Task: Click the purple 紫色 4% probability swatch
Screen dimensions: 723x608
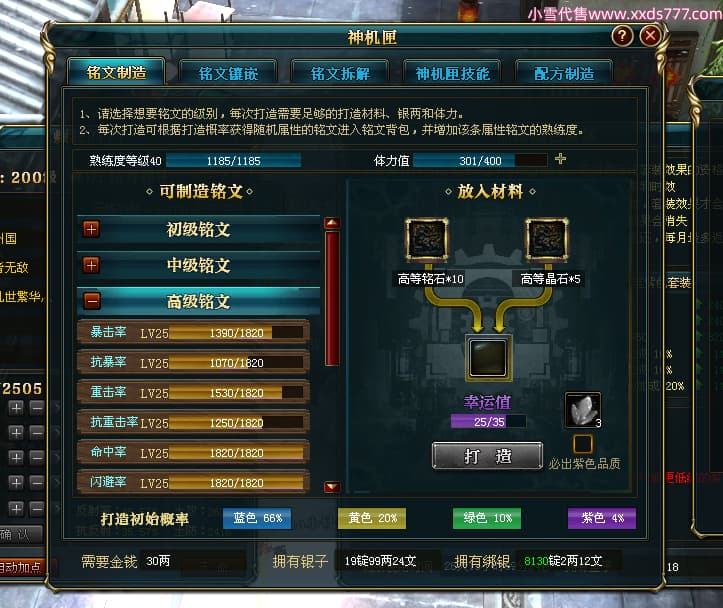Action: pyautogui.click(x=602, y=518)
